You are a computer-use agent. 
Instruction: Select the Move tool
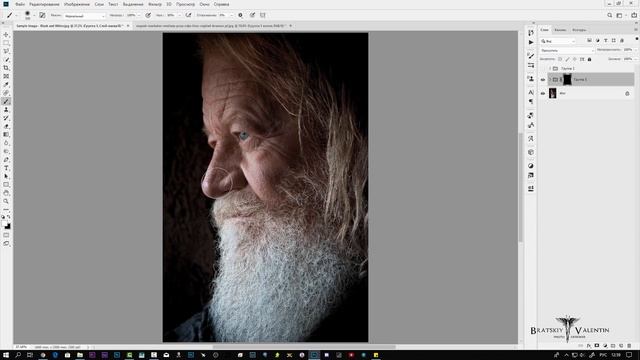6,35
